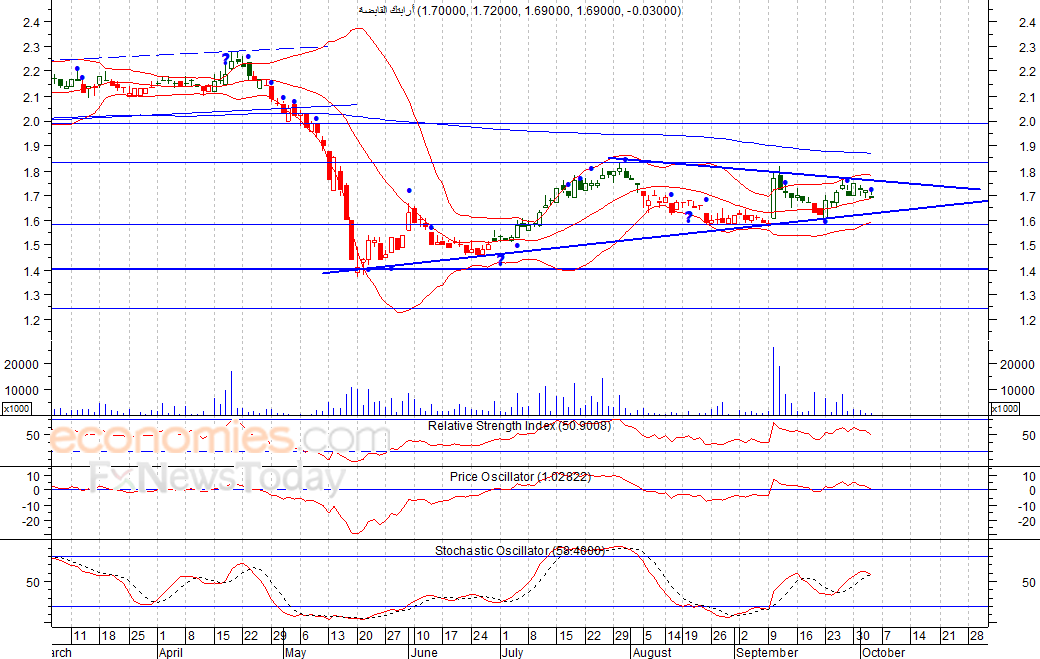Screen dimensions: 1040x659
Task: Click the 1.2 price label on left axis
Action: (x=31, y=320)
